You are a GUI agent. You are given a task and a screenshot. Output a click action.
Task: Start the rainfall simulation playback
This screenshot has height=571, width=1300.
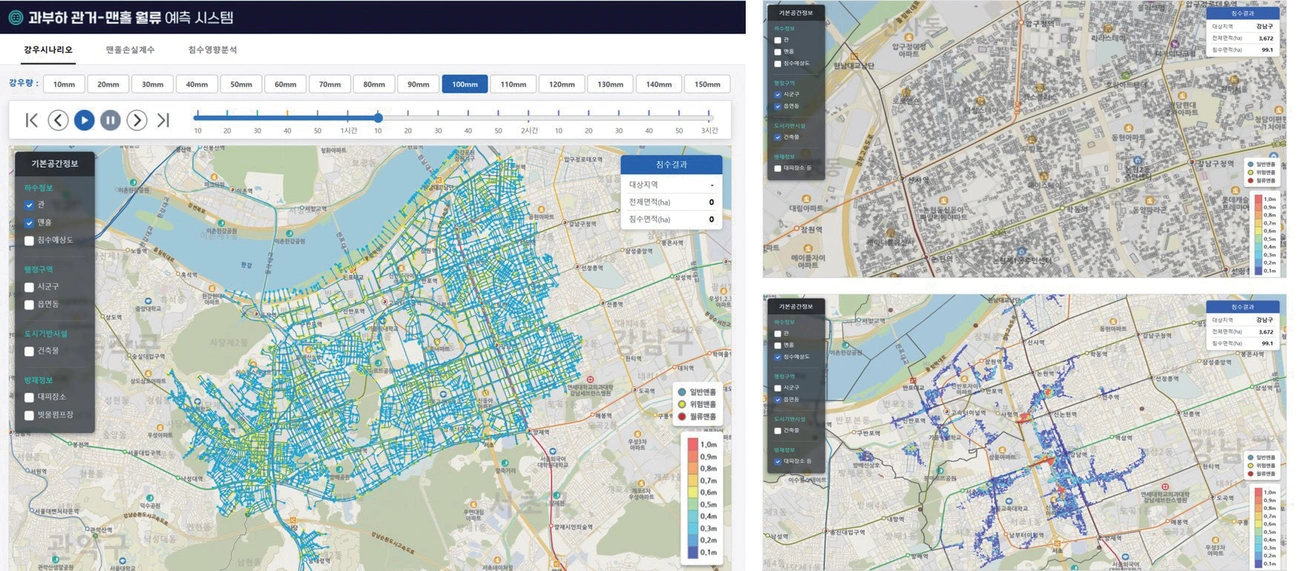[x=84, y=120]
